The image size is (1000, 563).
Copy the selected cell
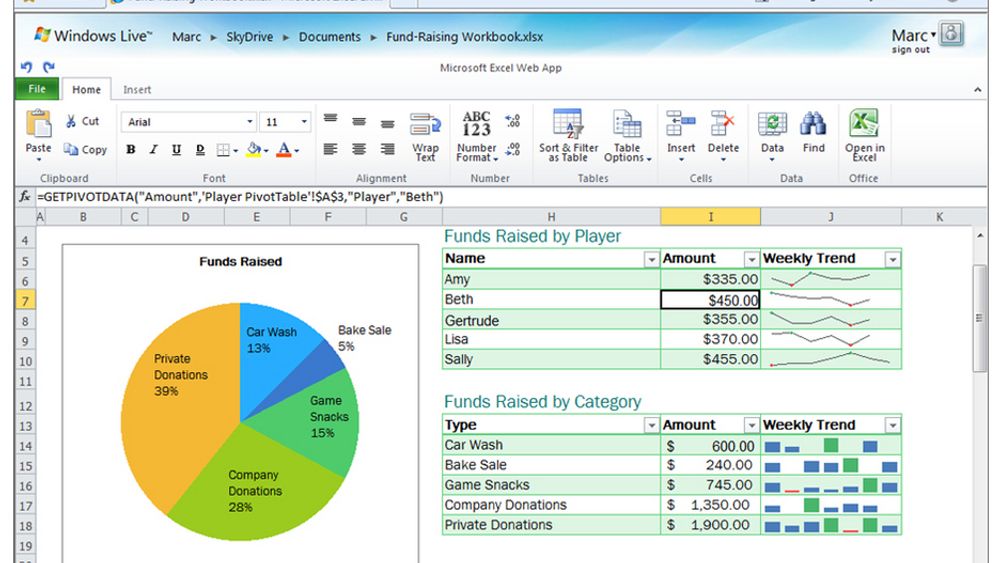[85, 150]
